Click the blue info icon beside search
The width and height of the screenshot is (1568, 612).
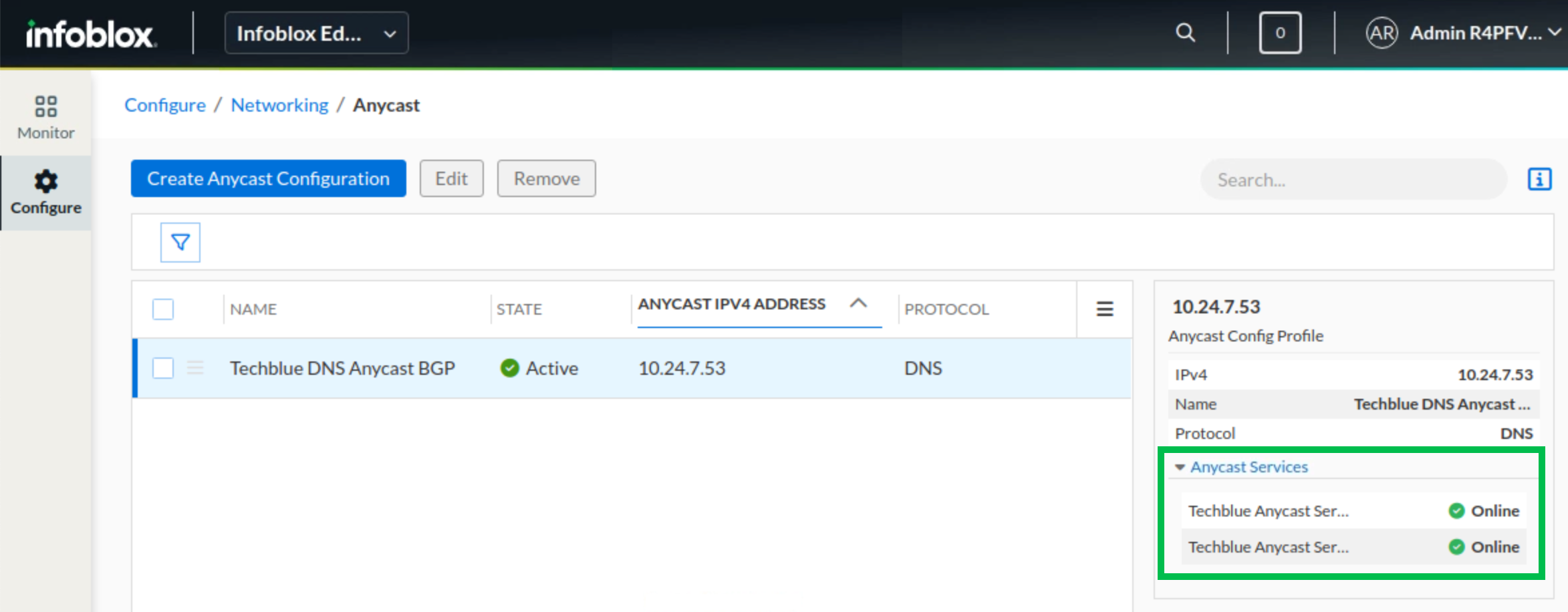click(1539, 179)
